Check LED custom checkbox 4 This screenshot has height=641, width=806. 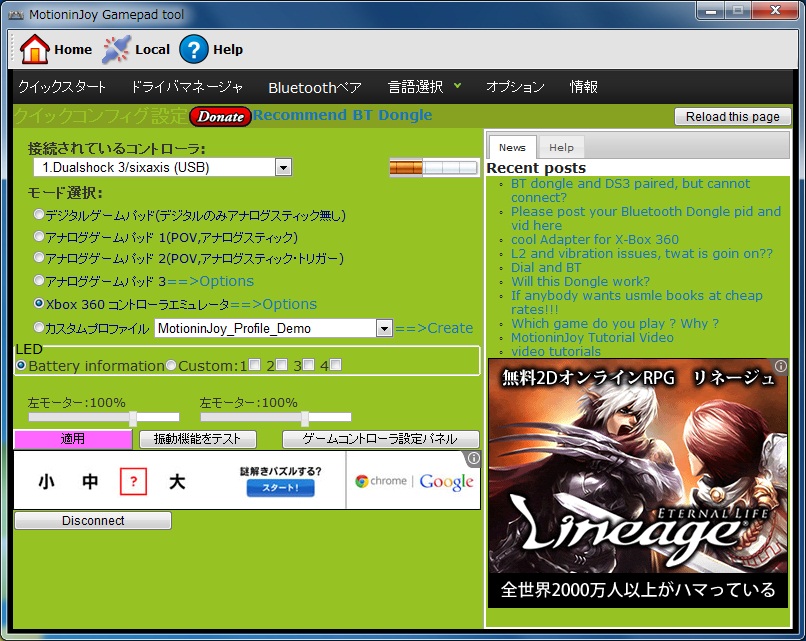coord(336,364)
